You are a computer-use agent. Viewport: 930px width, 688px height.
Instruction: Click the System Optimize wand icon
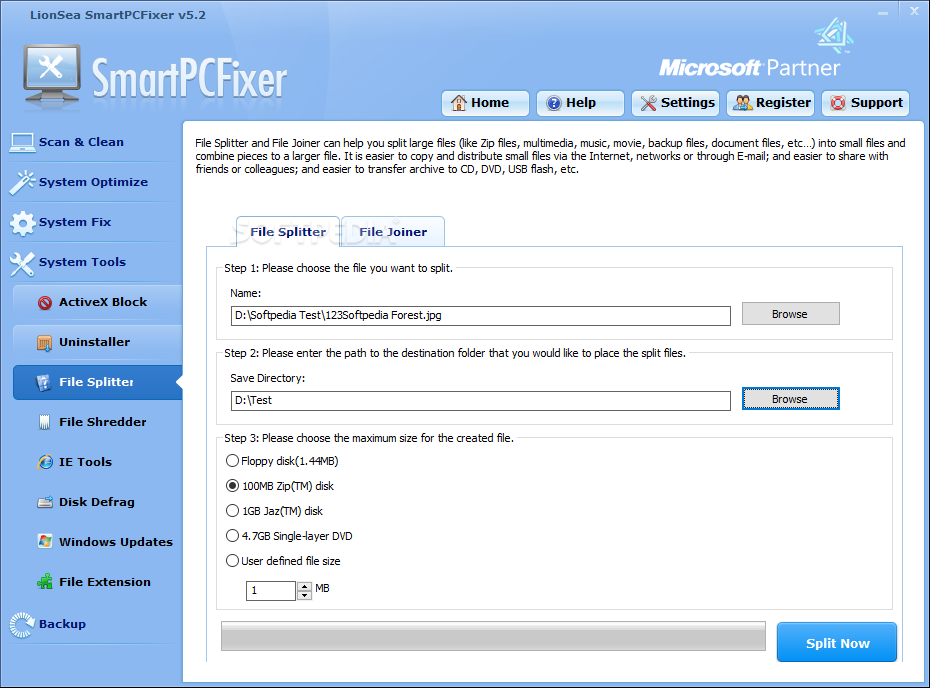click(x=22, y=183)
